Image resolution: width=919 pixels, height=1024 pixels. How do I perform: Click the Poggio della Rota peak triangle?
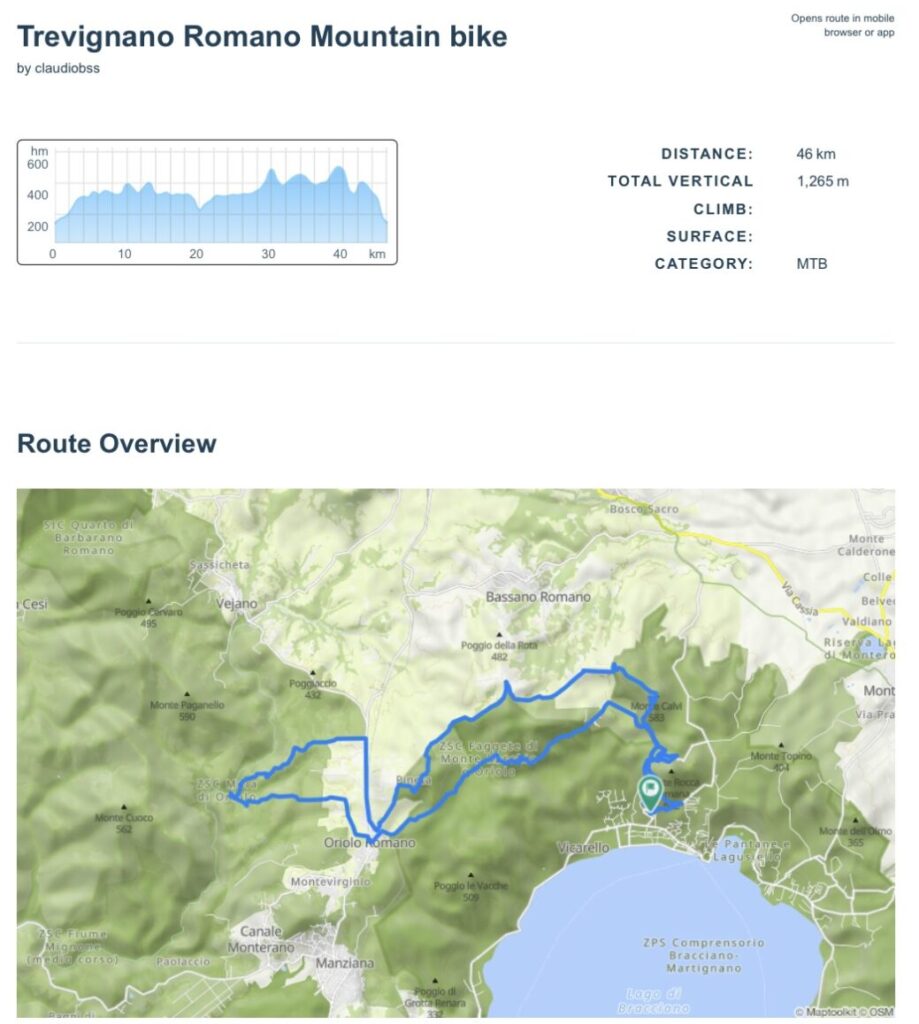point(499,634)
